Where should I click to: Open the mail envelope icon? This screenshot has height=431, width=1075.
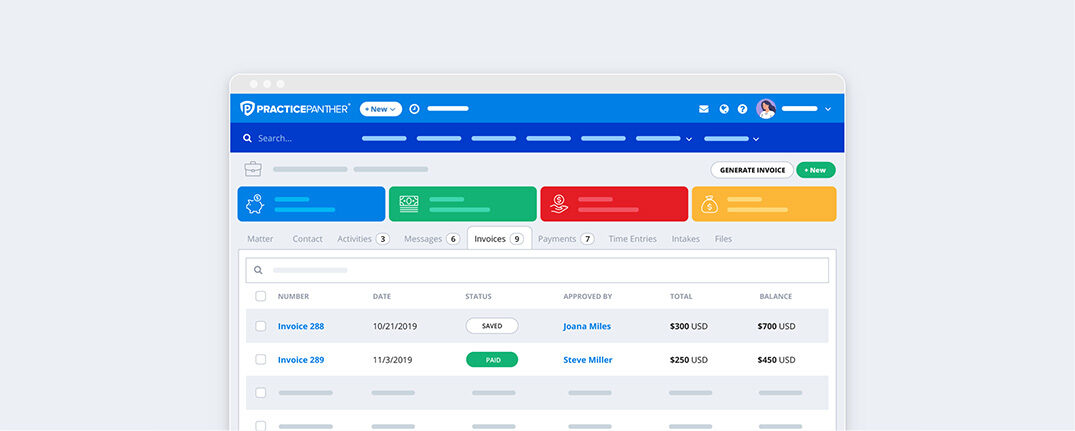(704, 109)
